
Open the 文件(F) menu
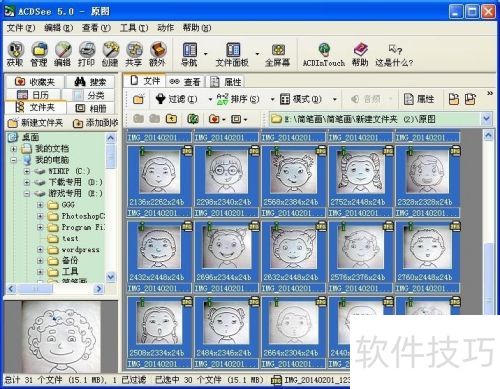click(21, 28)
